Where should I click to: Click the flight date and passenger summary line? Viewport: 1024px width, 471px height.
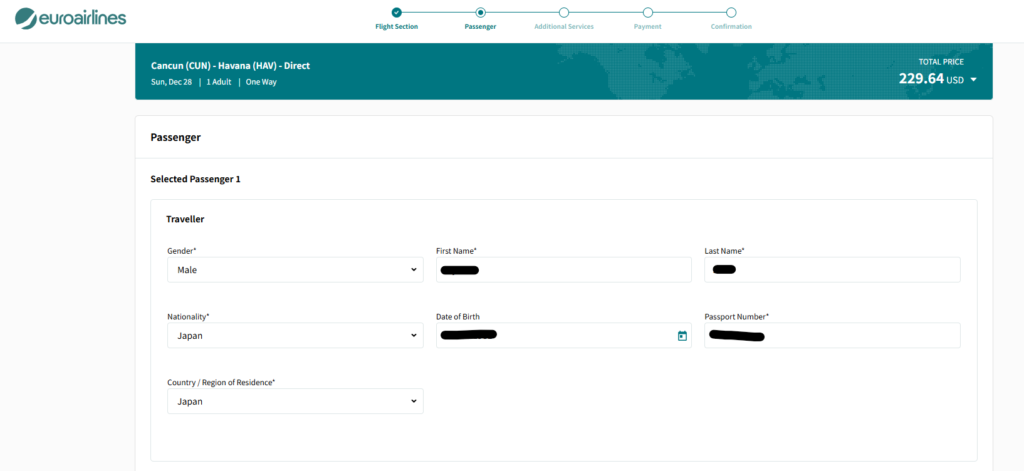(213, 82)
